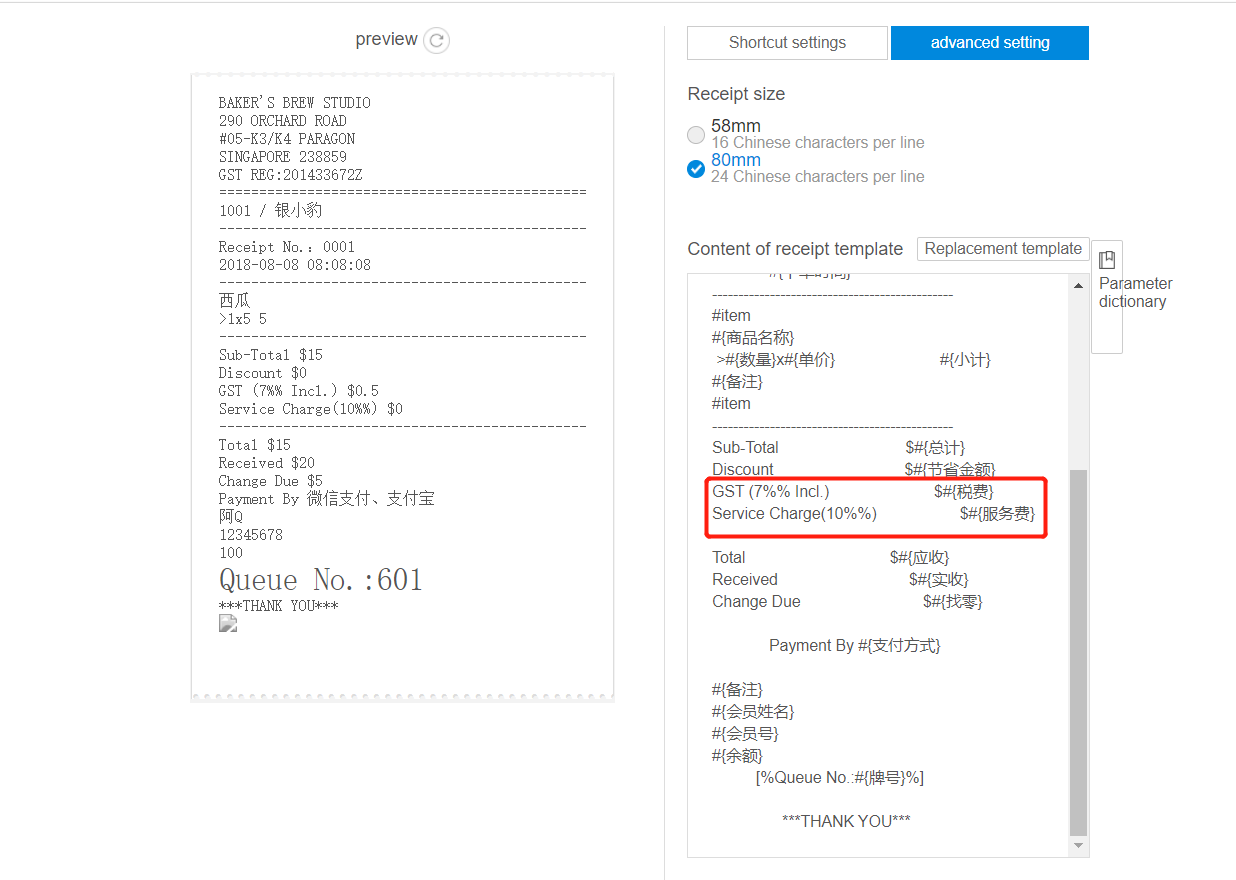Click "Receipt No.: 0001" in receipt preview
Image resolution: width=1236 pixels, height=880 pixels.
[x=287, y=247]
